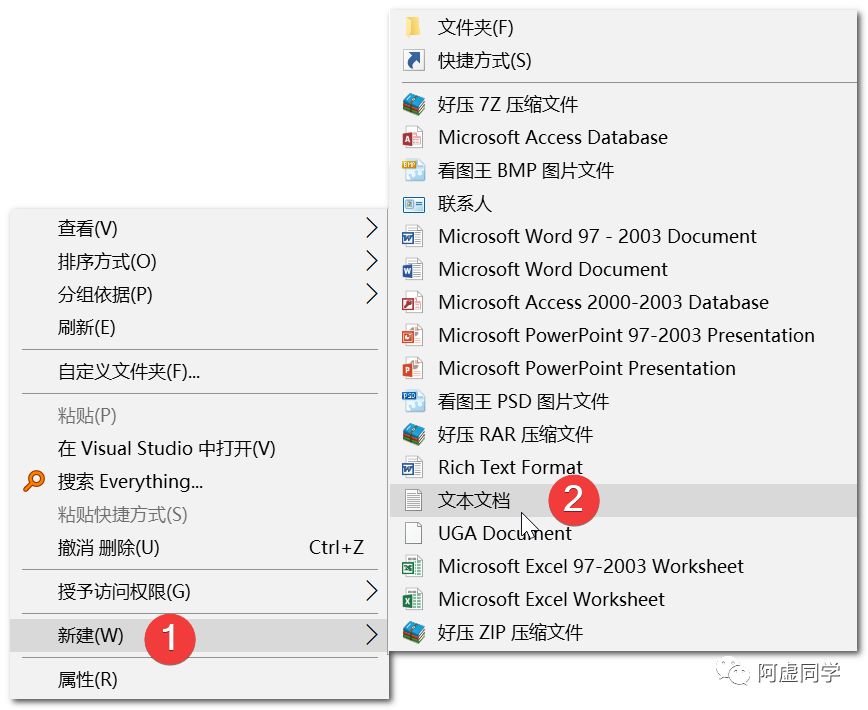This screenshot has width=868, height=710.
Task: Create new 文件夹(F) from submenu
Action: pos(623,27)
